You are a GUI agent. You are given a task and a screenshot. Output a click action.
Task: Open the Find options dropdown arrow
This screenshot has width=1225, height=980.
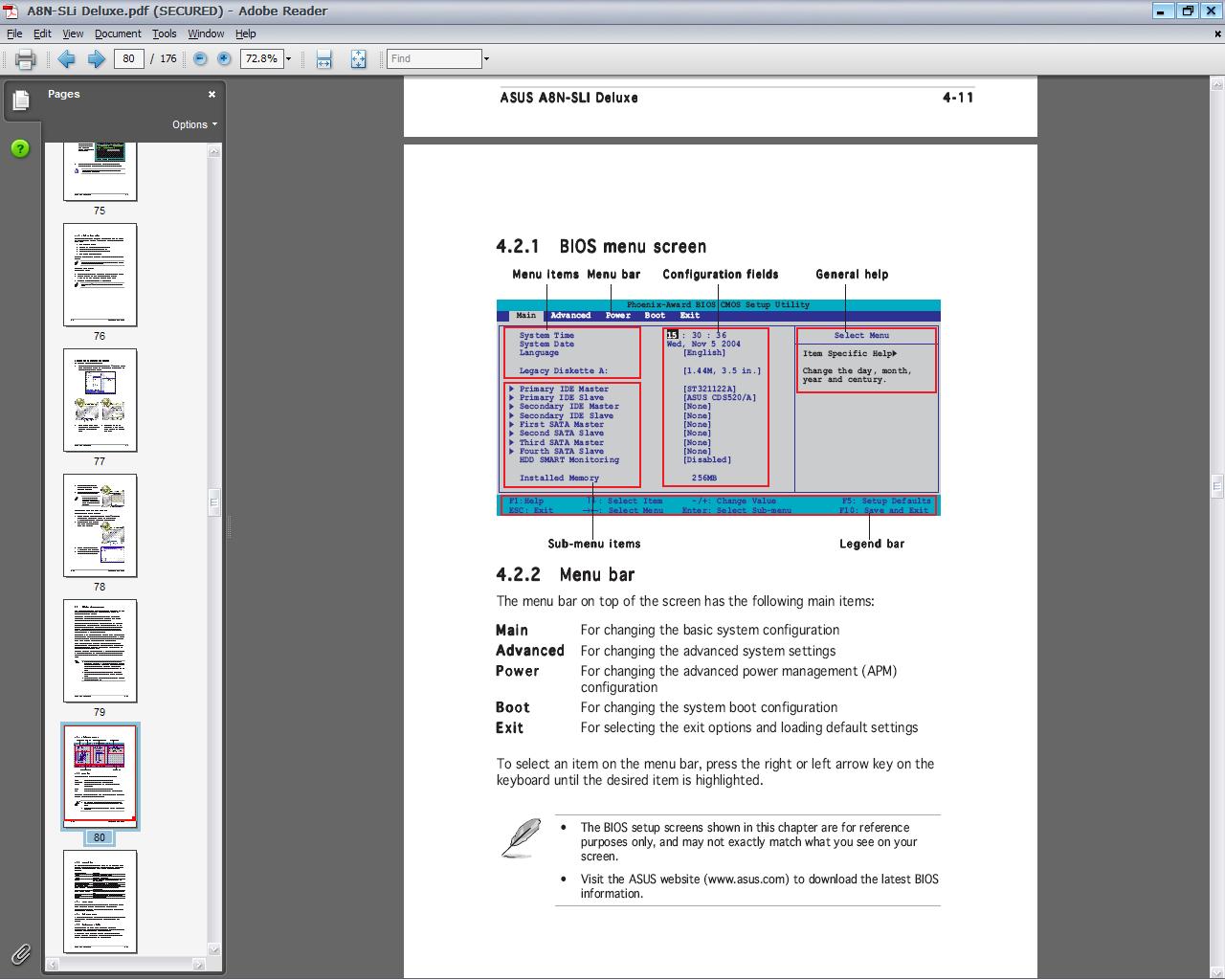click(x=486, y=59)
